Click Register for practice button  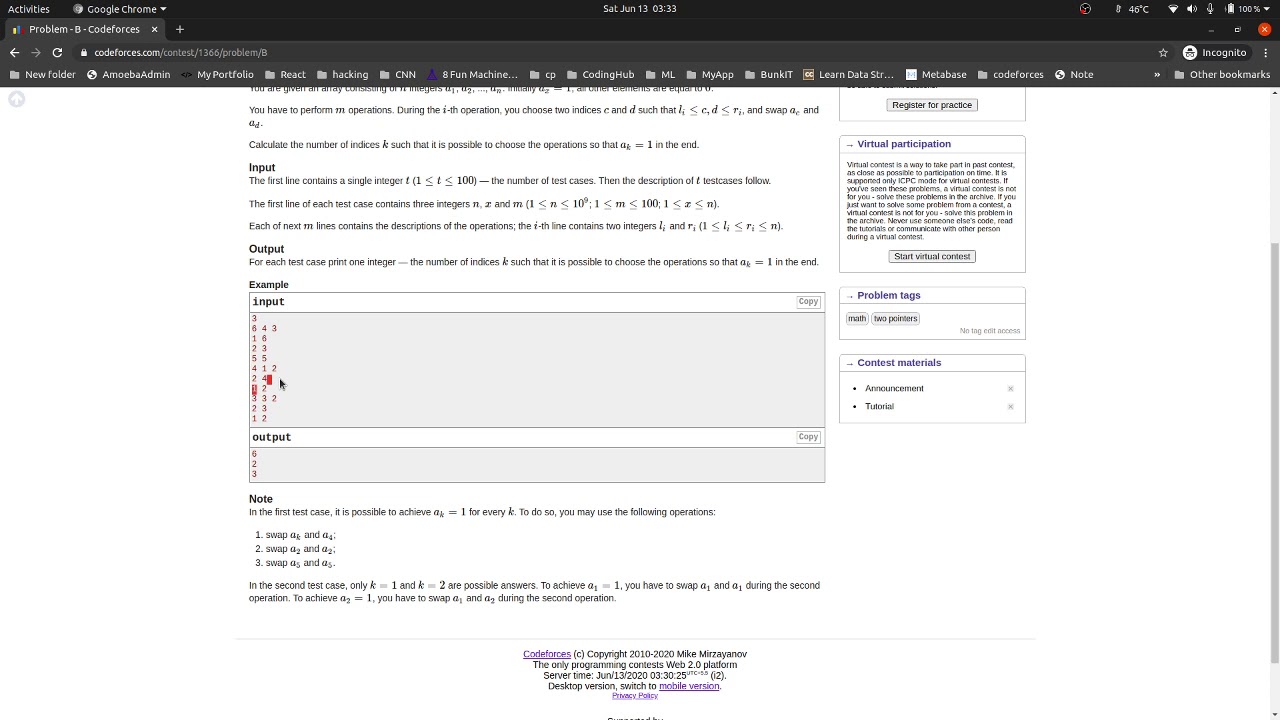932,105
